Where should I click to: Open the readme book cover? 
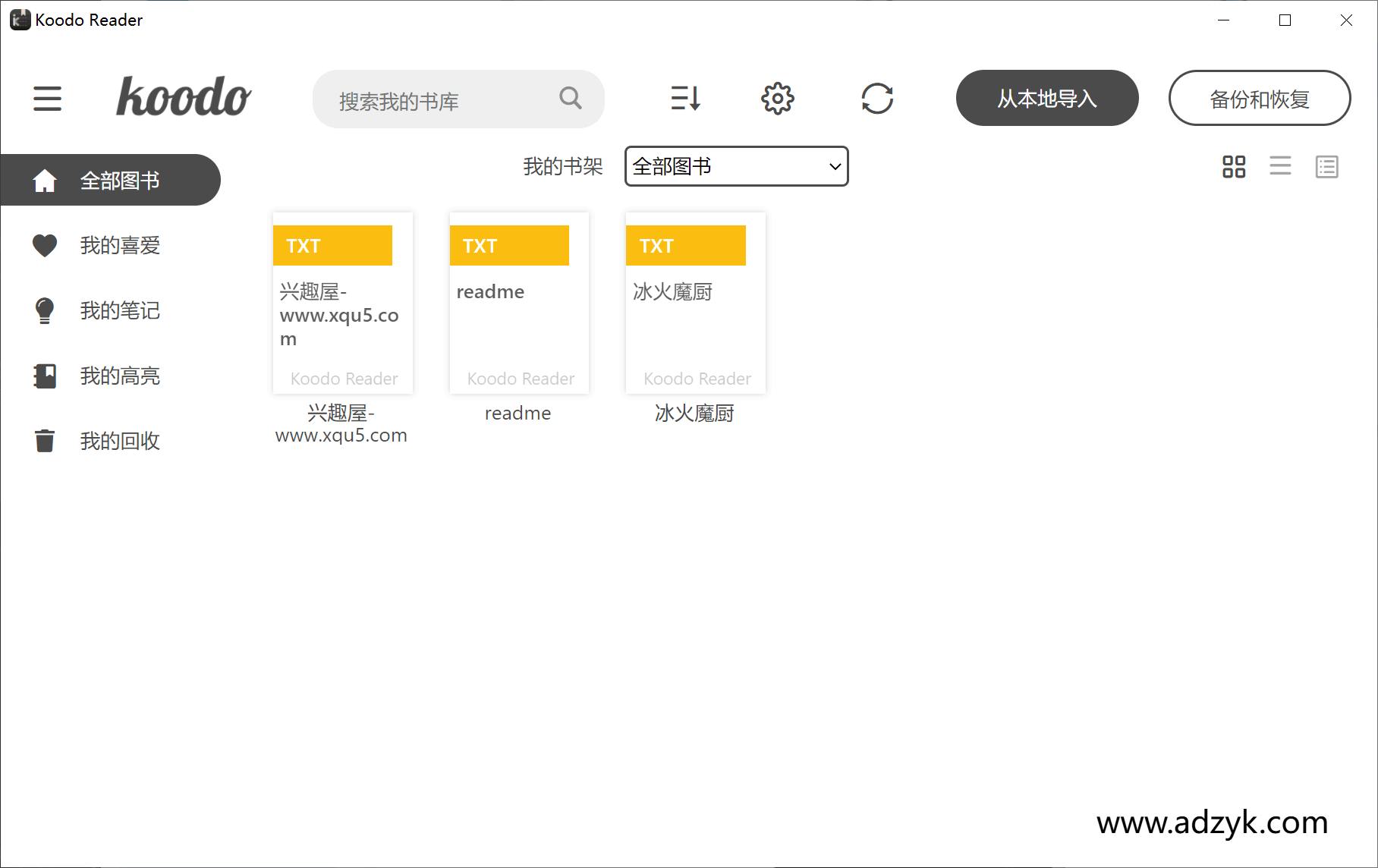(520, 303)
